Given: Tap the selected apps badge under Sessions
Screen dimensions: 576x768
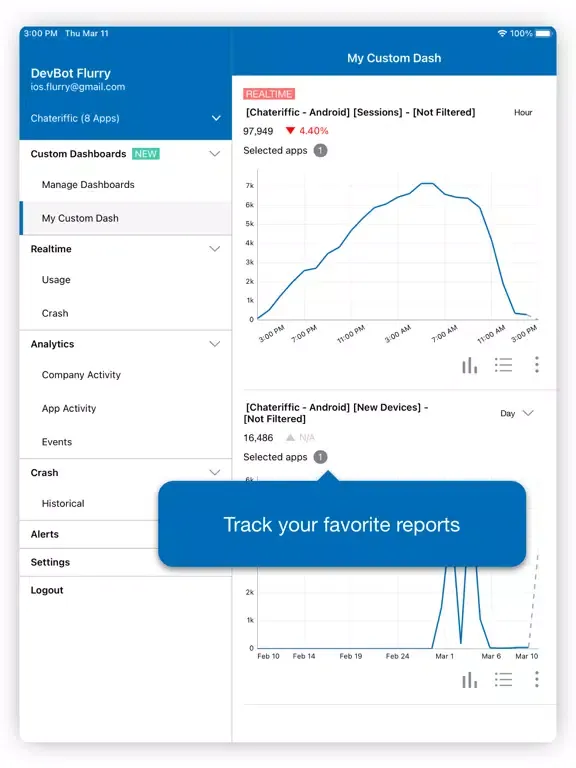Looking at the screenshot, I should (320, 150).
